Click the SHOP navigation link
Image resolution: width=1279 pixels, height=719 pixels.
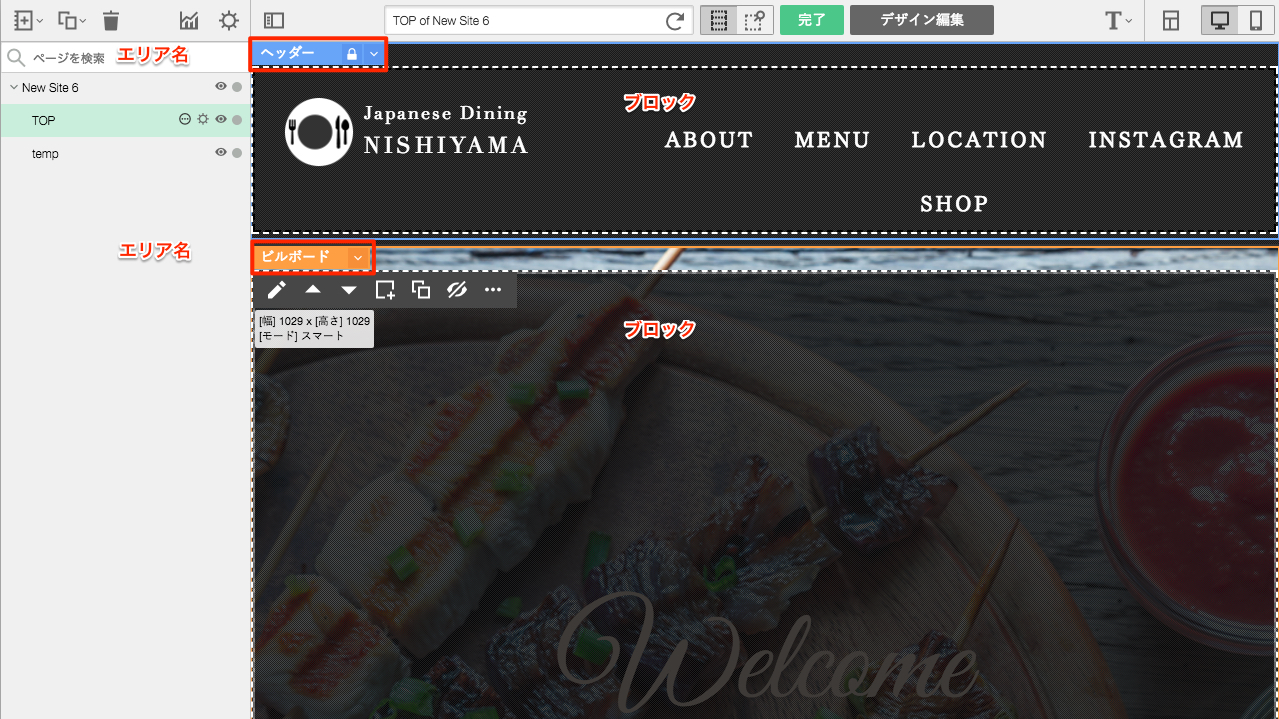click(954, 204)
